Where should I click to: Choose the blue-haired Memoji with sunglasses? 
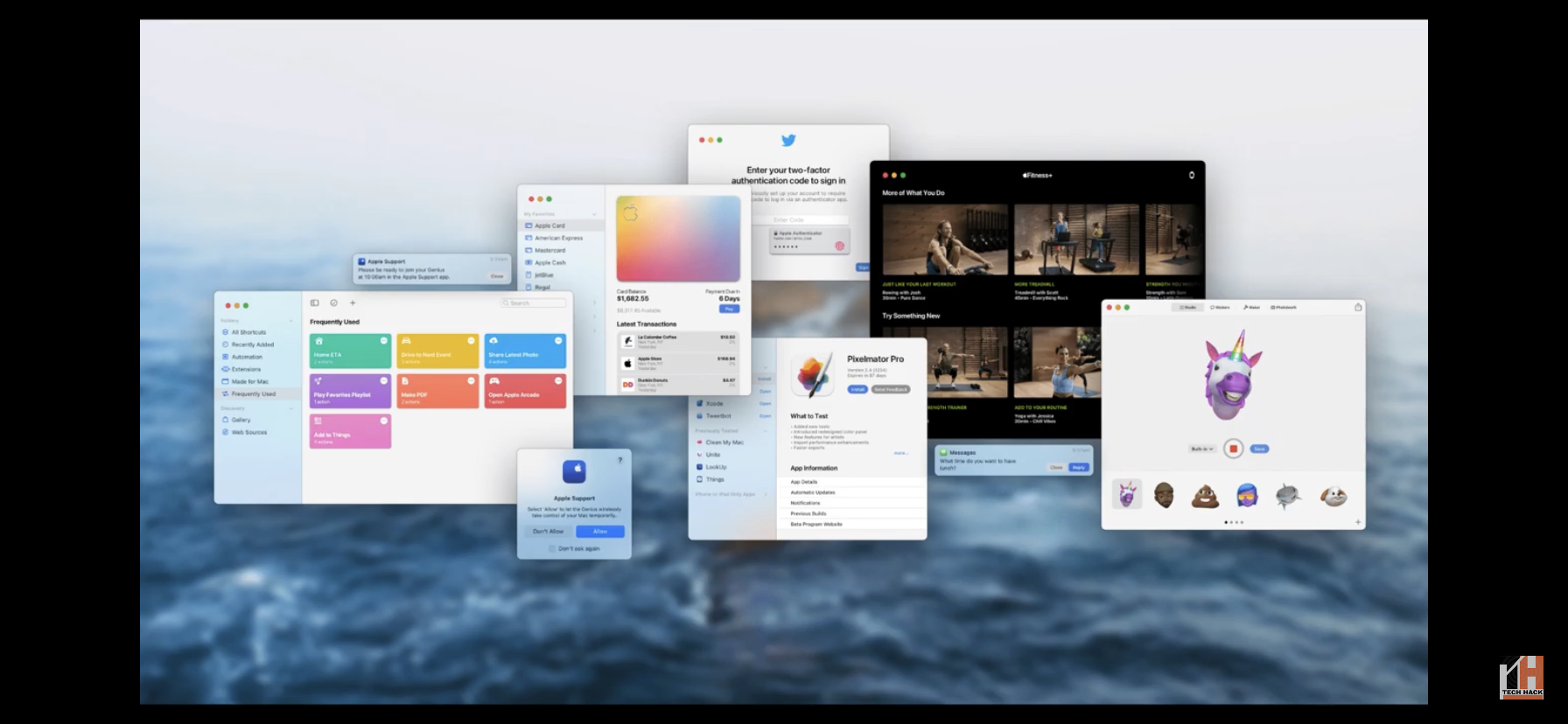click(x=1247, y=496)
